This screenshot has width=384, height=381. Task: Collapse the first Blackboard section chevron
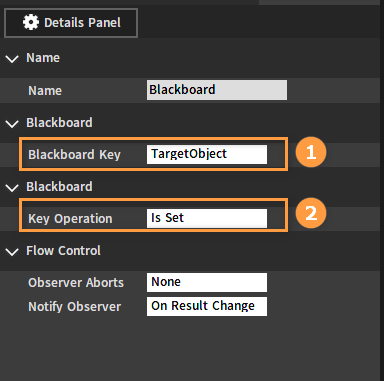pos(12,124)
